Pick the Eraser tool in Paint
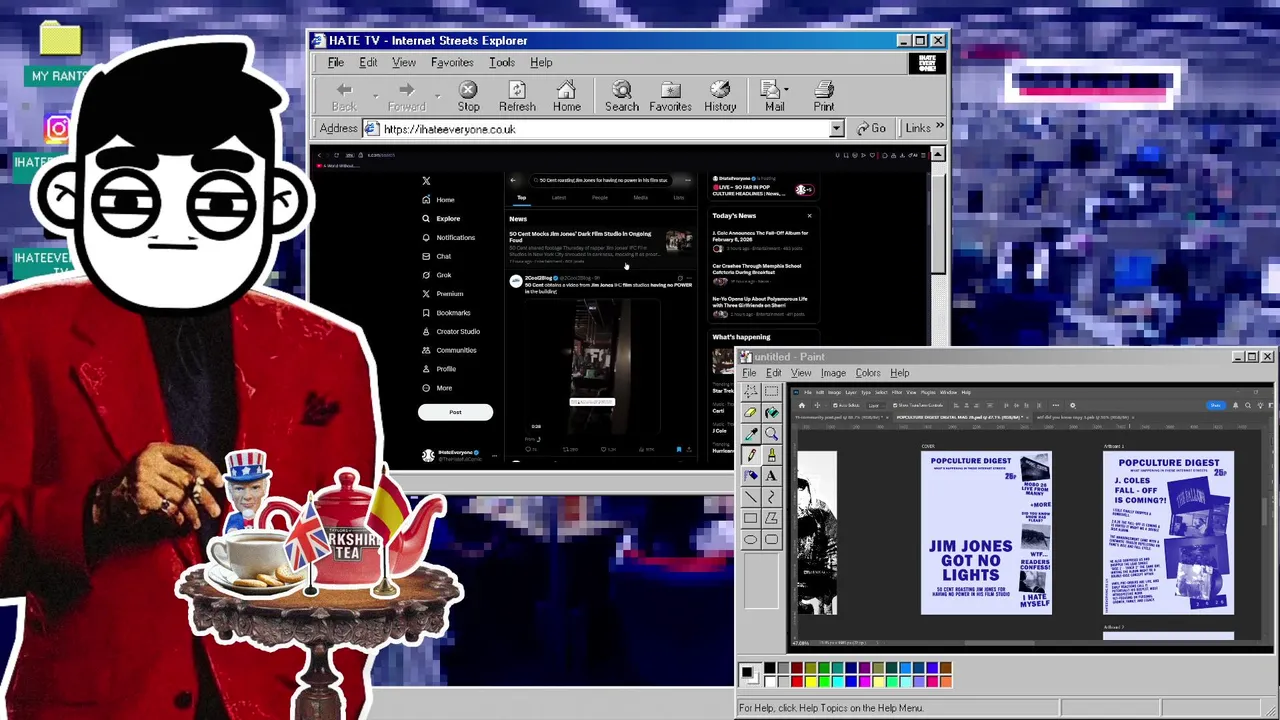Image resolution: width=1280 pixels, height=720 pixels. (x=750, y=412)
